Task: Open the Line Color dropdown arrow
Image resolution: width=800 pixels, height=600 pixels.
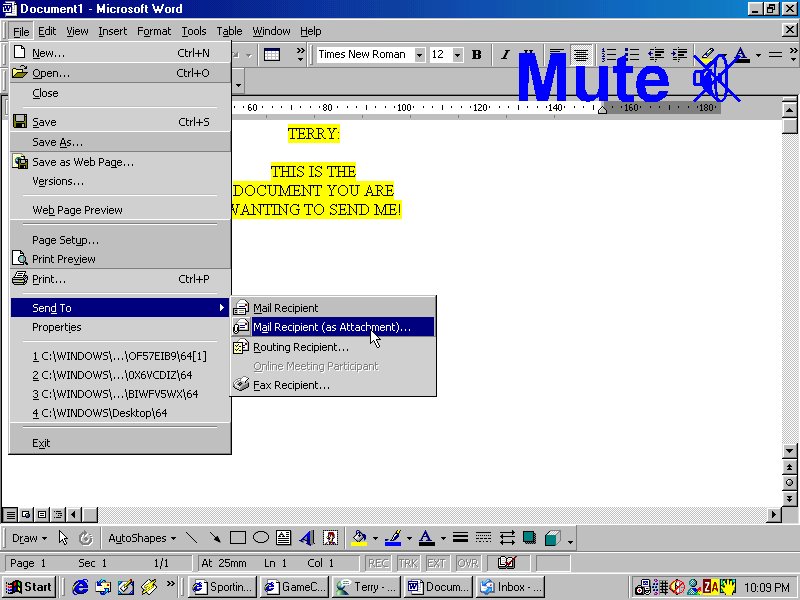Action: [409, 538]
